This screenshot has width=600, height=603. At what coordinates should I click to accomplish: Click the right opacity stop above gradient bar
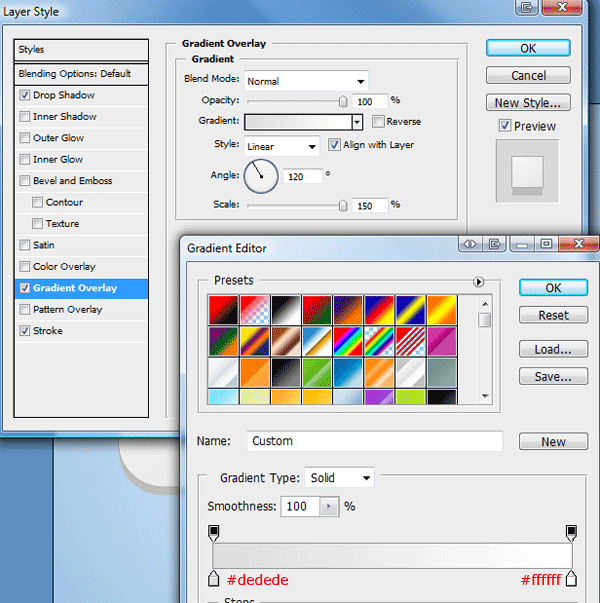tap(571, 533)
